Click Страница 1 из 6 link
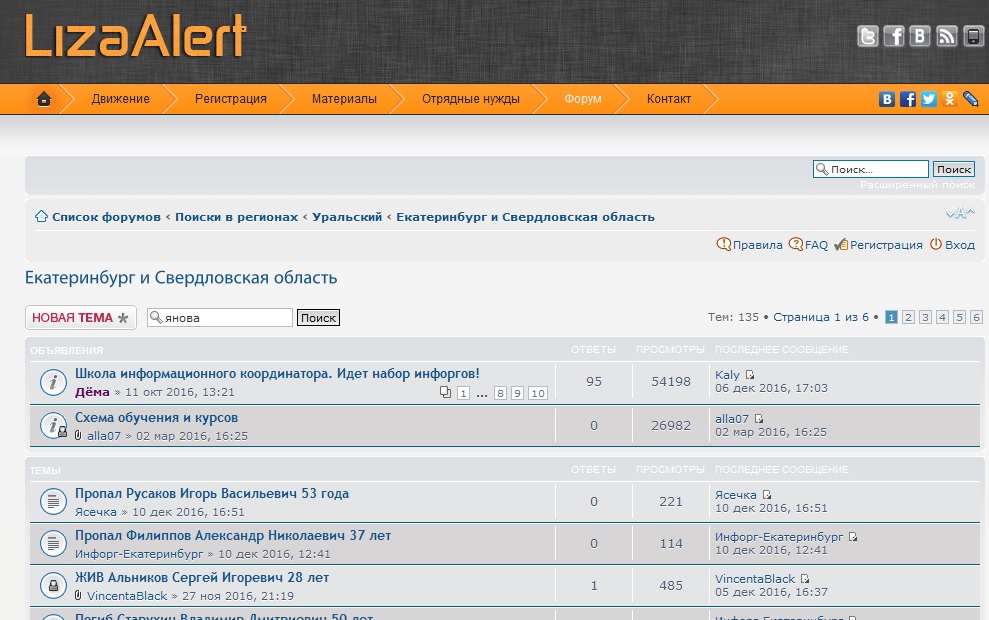 click(821, 317)
